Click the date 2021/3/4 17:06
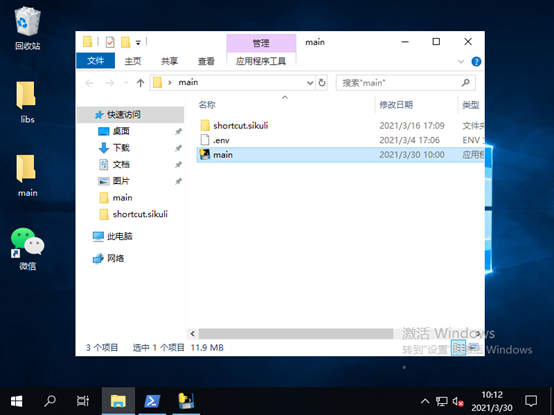 [409, 140]
